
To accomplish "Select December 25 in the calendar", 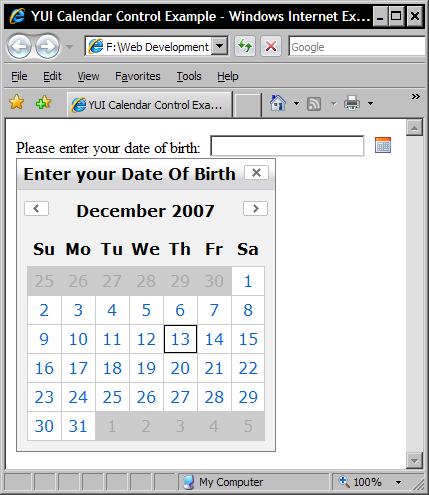I will pyautogui.click(x=112, y=397).
